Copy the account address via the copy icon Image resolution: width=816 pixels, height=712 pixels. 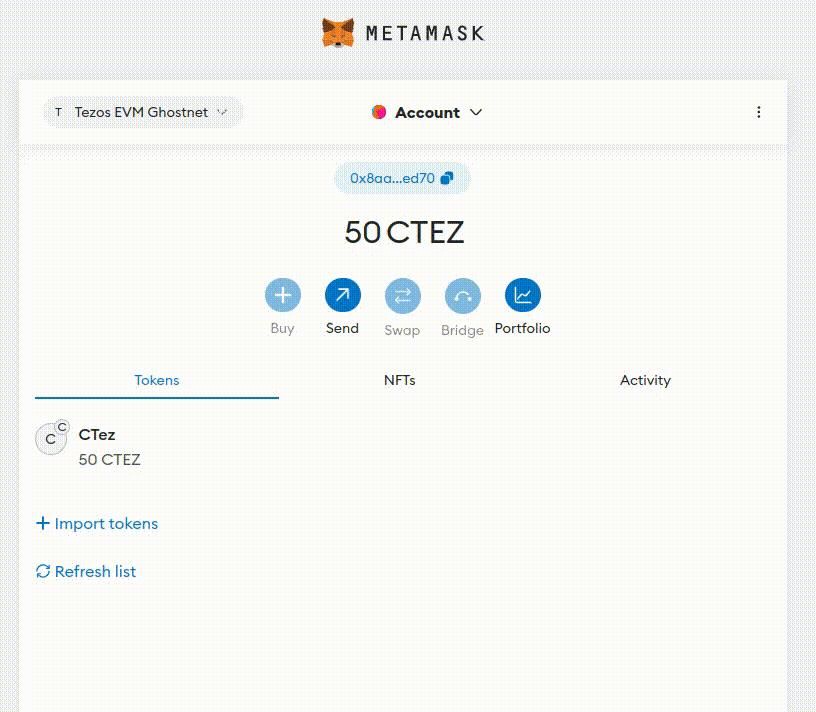[x=446, y=177]
